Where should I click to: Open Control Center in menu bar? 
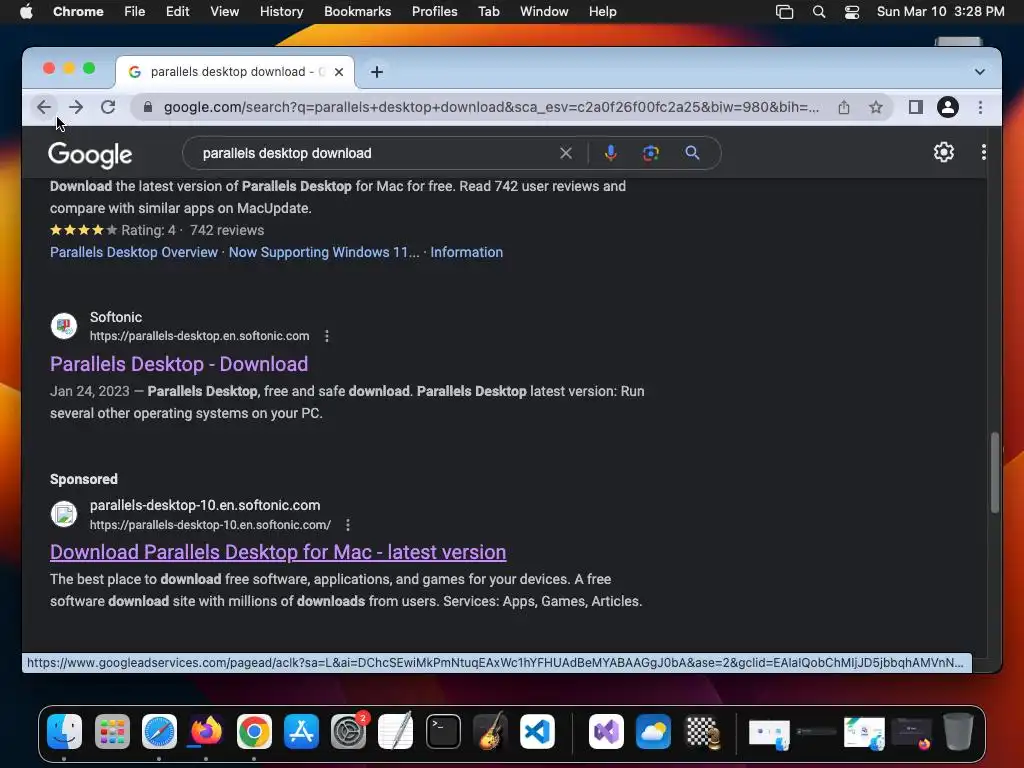coord(852,12)
